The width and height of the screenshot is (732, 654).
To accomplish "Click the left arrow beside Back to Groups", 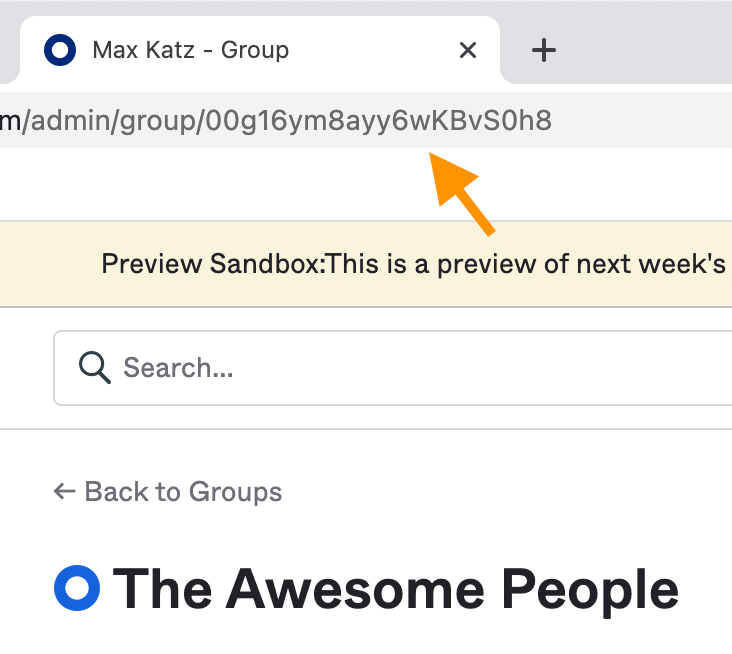I will click(64, 491).
